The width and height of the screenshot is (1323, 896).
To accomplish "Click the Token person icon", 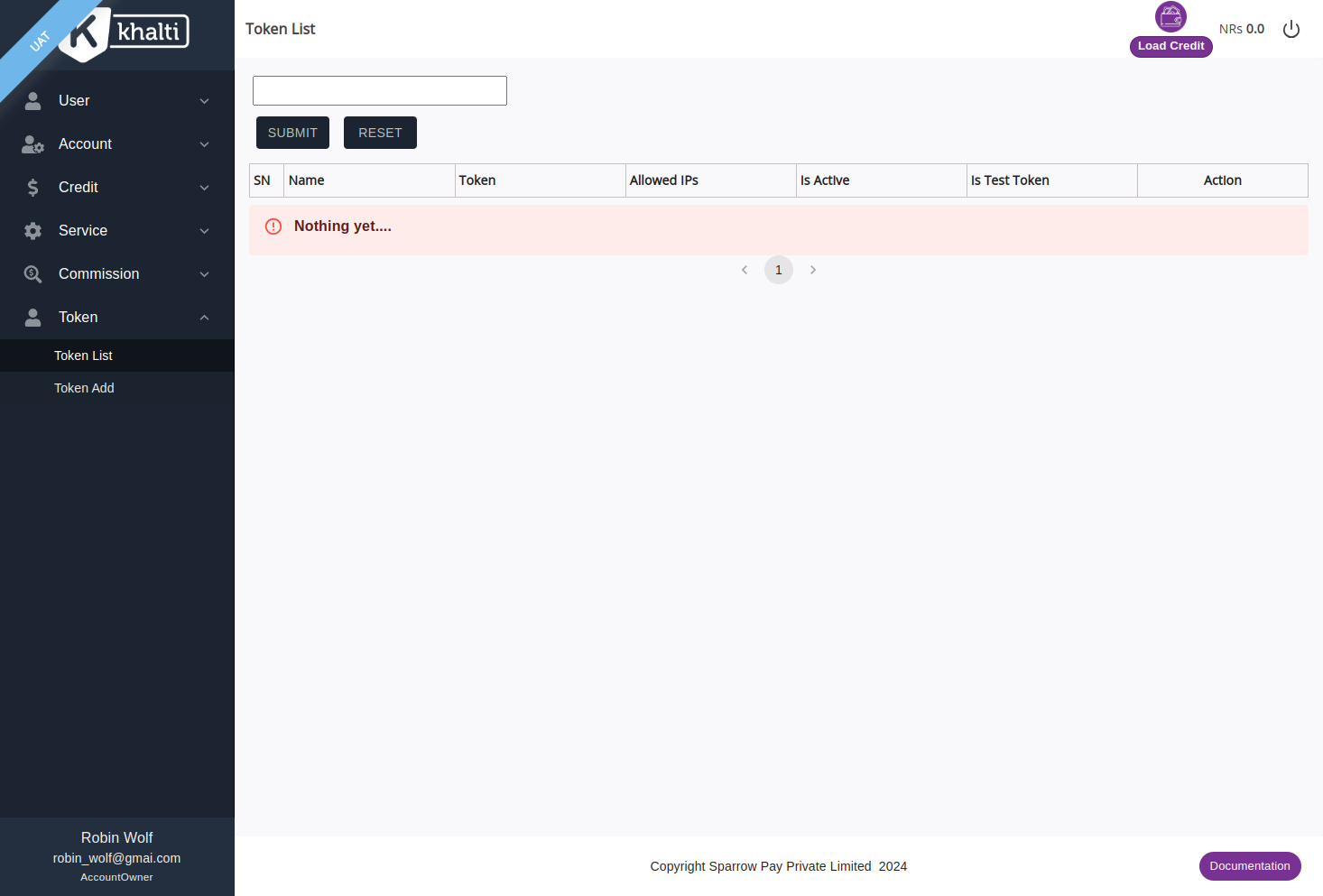I will [32, 318].
